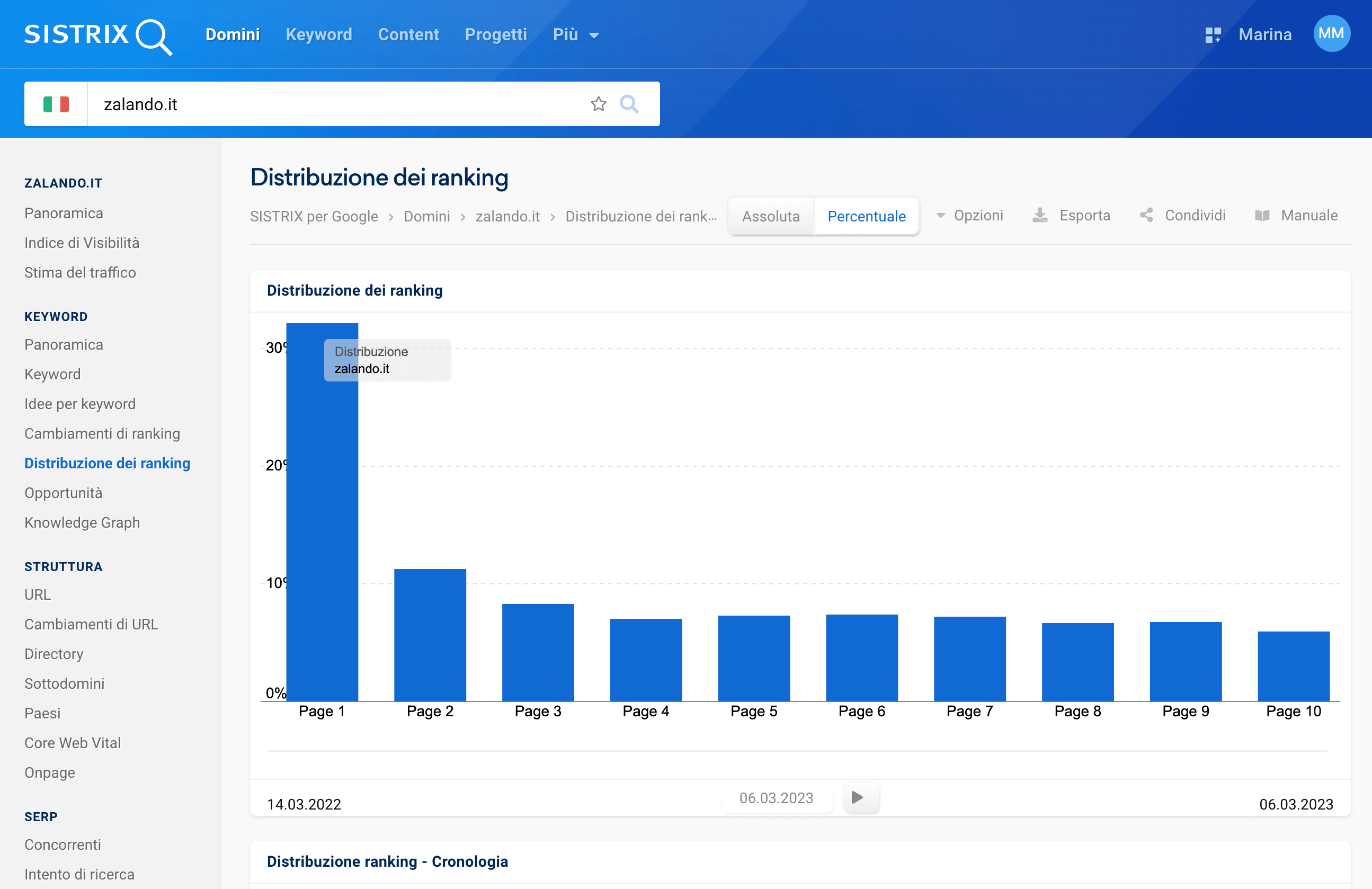Click zalando.it breadcrumb link
This screenshot has width=1372, height=889.
507,216
